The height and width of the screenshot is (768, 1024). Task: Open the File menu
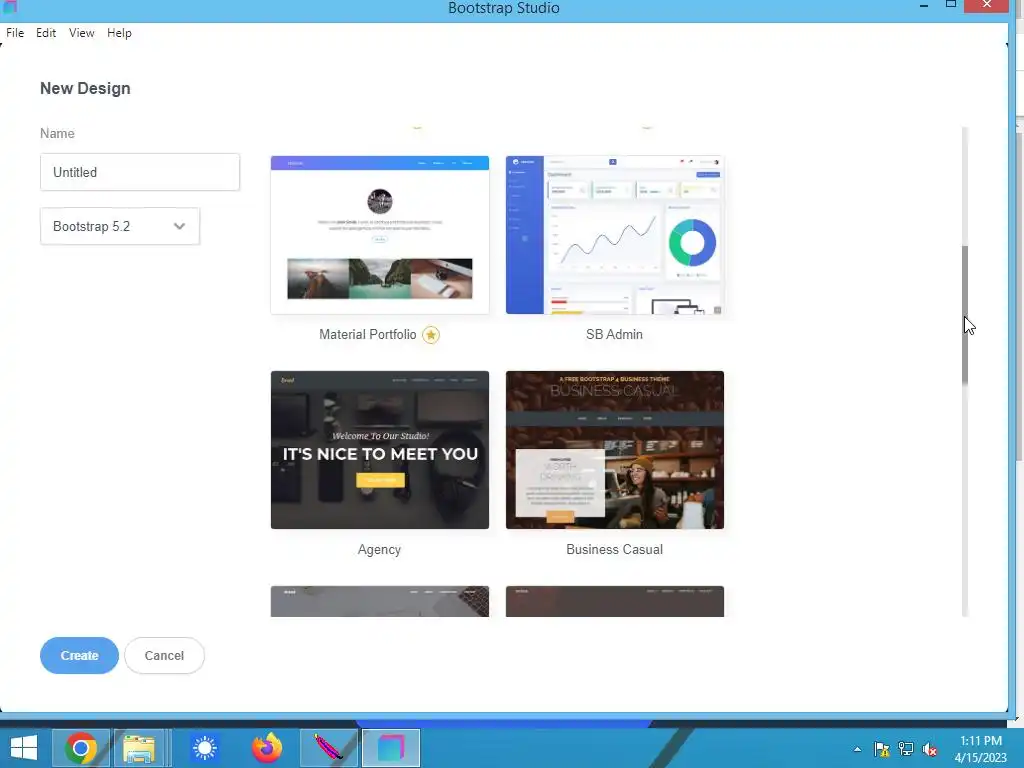[15, 33]
